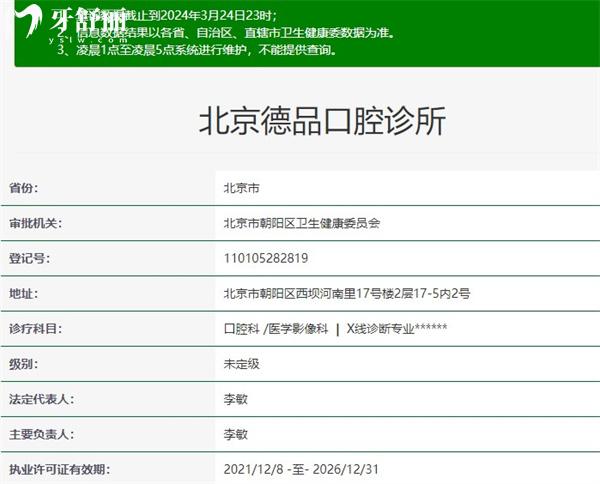Select 李敏 in 法定代表人 row
This screenshot has height=484, width=600.
point(236,399)
